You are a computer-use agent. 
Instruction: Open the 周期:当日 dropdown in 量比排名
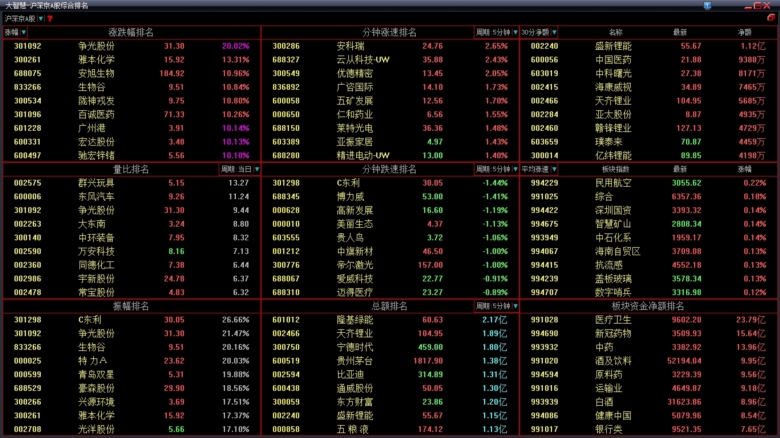240,169
